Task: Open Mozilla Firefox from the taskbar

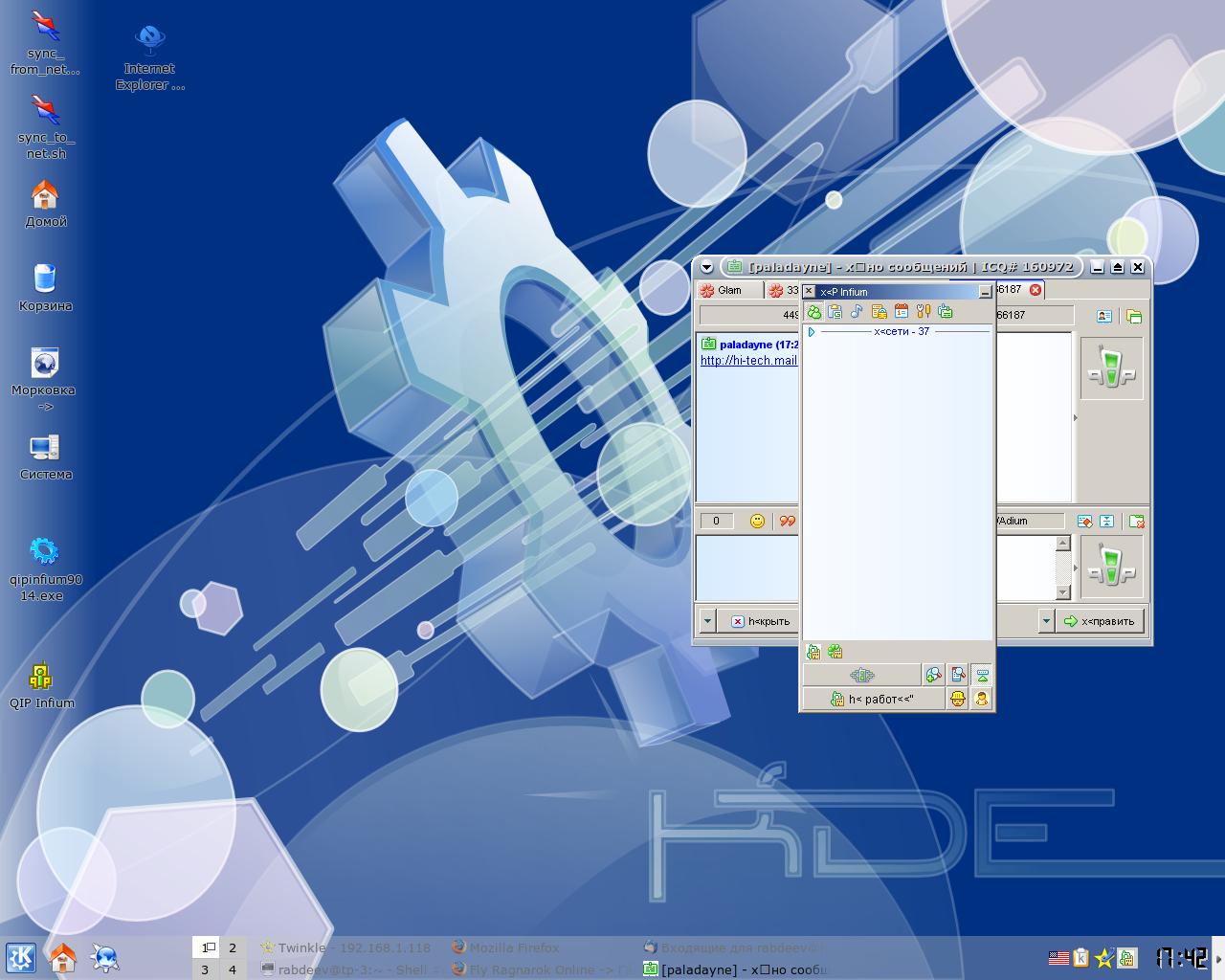Action: pos(506,947)
